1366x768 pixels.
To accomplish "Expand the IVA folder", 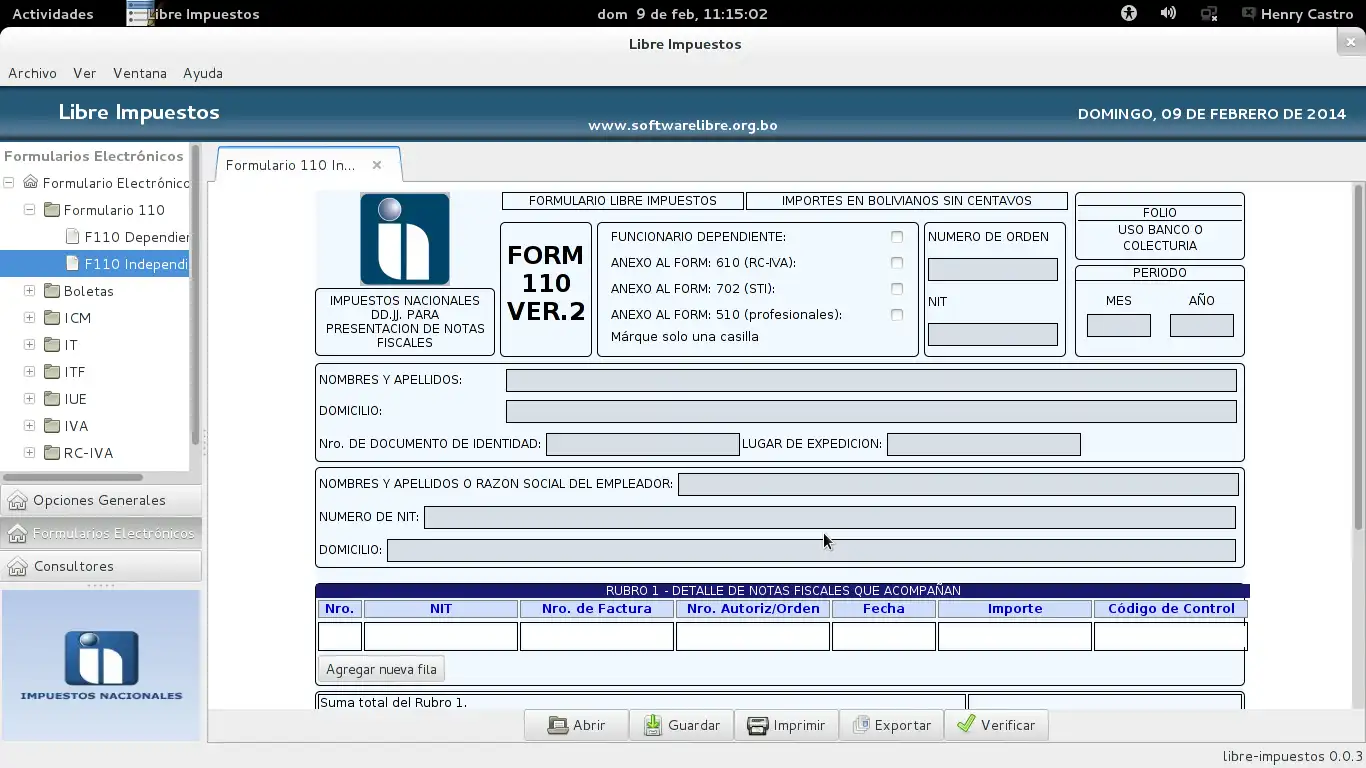I will (30, 426).
